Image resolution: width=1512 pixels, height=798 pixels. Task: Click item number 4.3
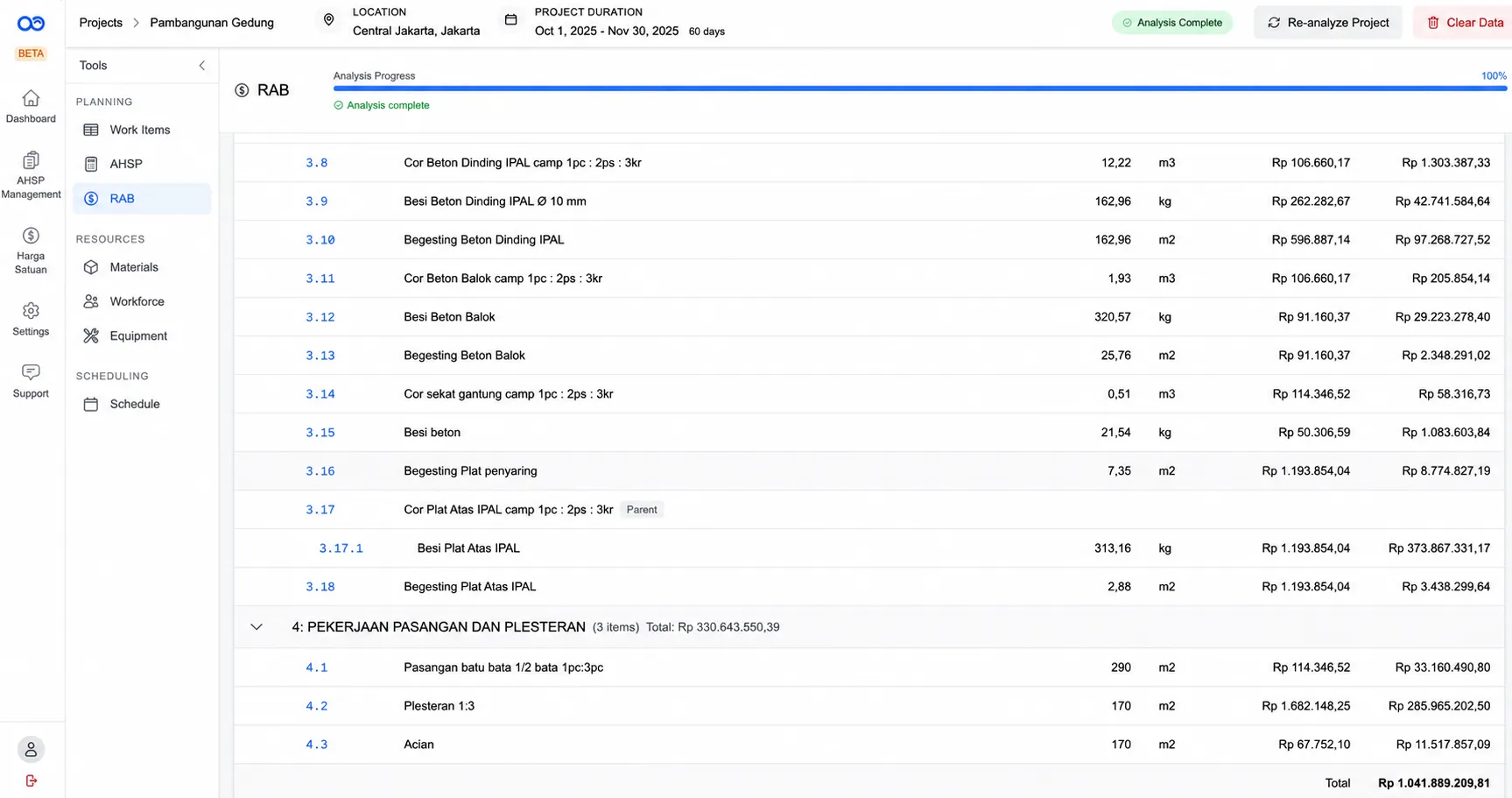pos(317,745)
